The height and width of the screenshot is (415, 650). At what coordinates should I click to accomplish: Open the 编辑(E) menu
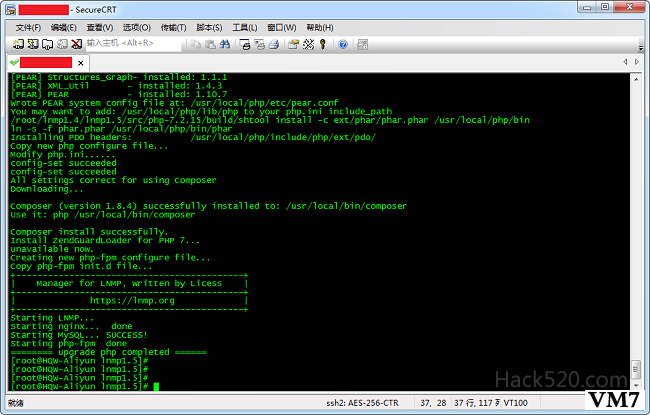tap(63, 28)
